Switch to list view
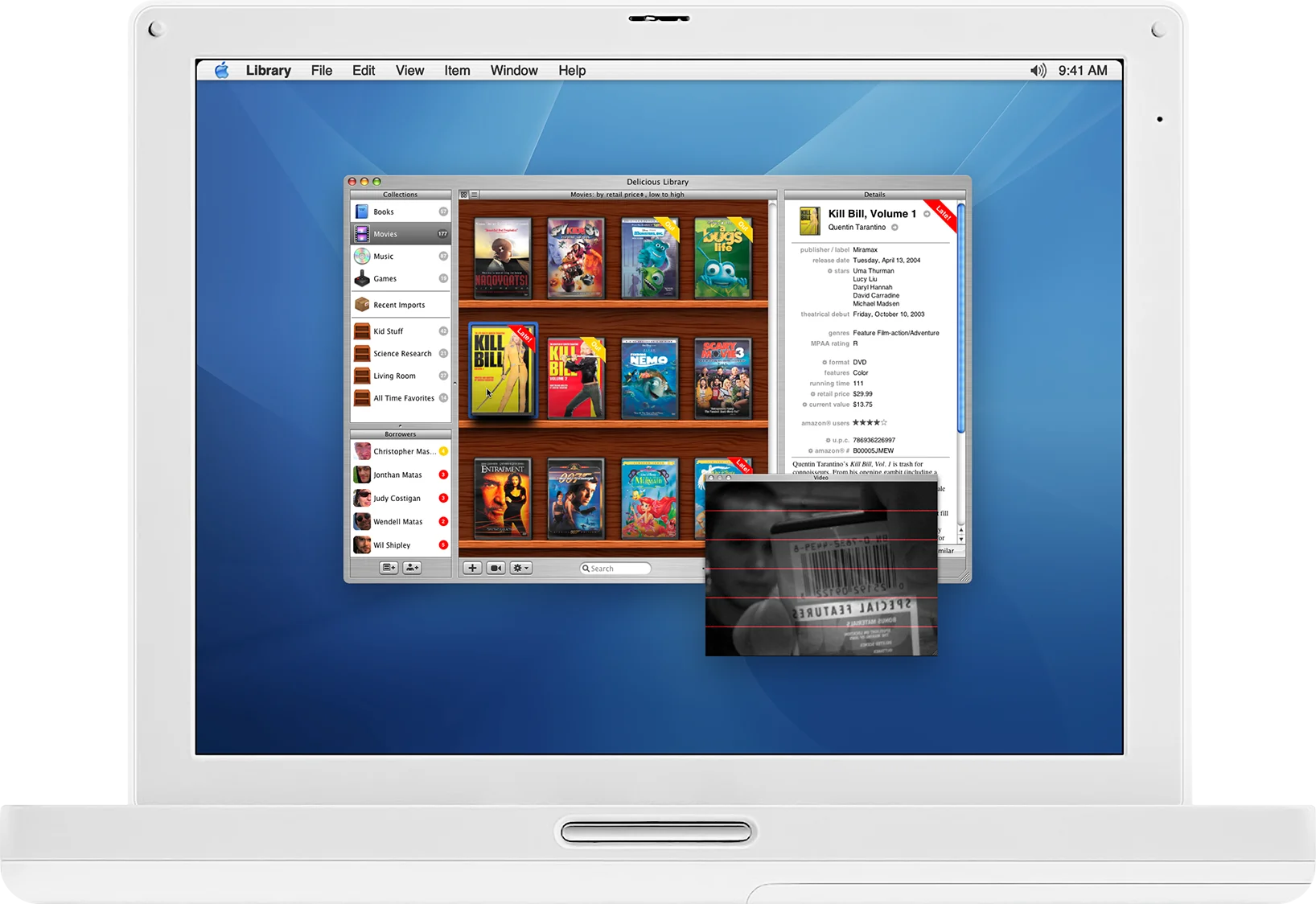The image size is (1316, 904). tap(475, 195)
